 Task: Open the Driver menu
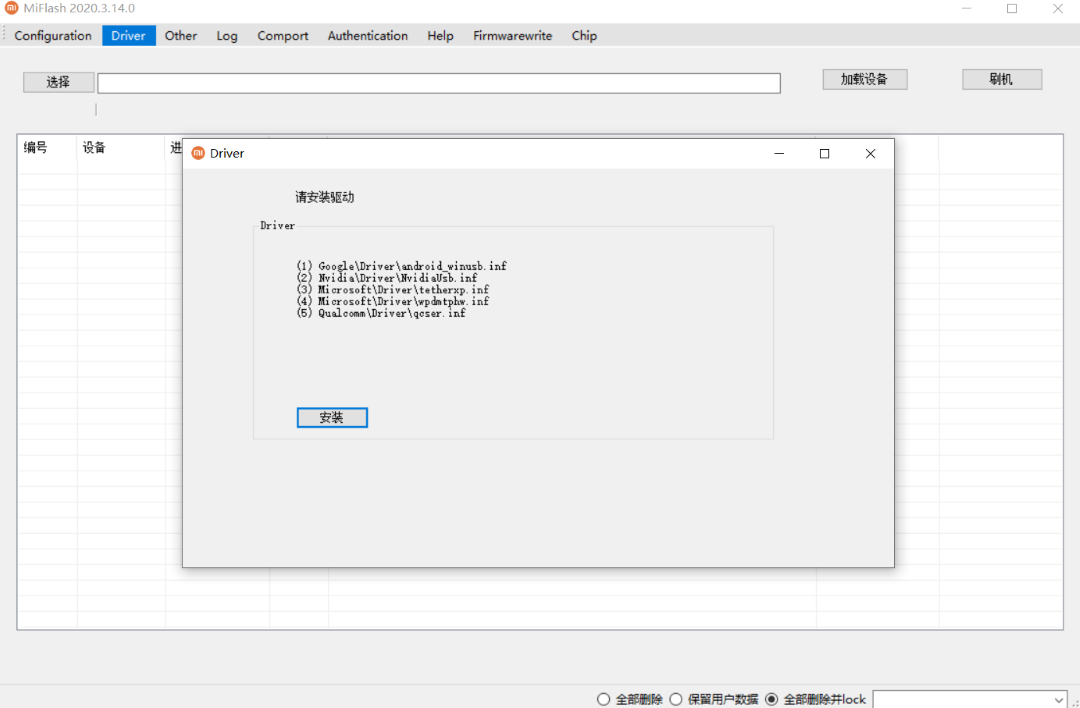128,35
